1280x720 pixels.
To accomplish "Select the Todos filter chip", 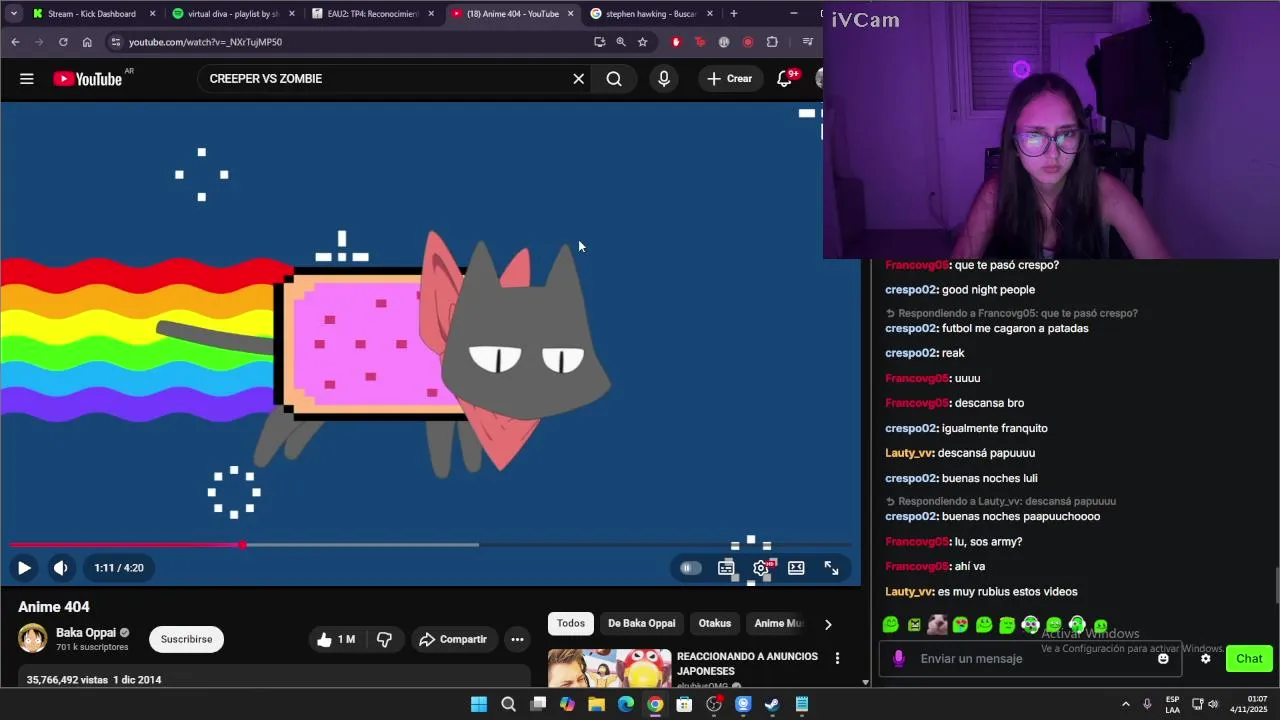I will [x=571, y=624].
